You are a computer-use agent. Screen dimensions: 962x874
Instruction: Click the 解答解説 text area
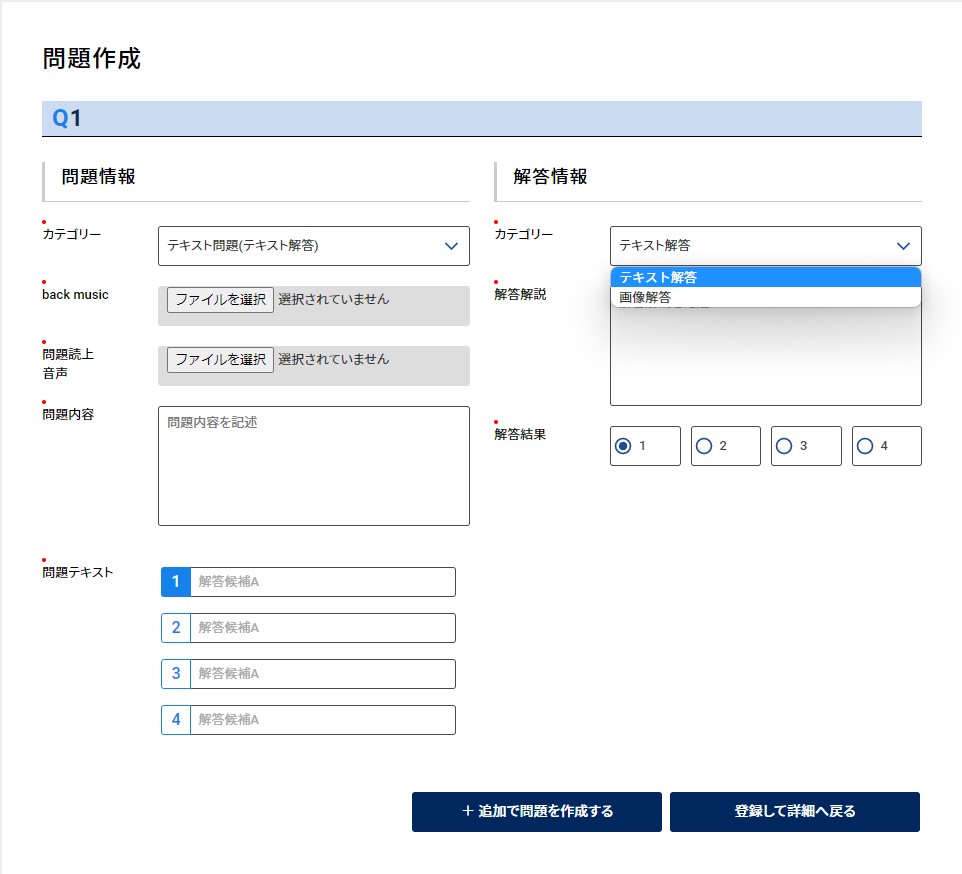(x=765, y=360)
